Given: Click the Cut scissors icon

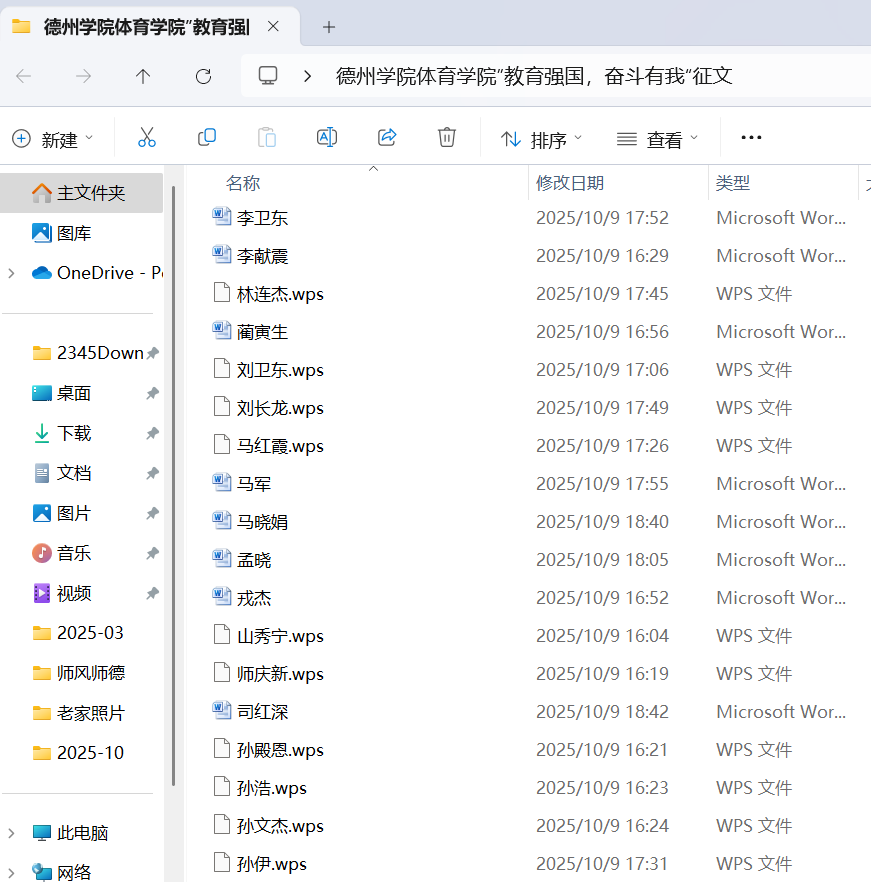Looking at the screenshot, I should (x=147, y=138).
